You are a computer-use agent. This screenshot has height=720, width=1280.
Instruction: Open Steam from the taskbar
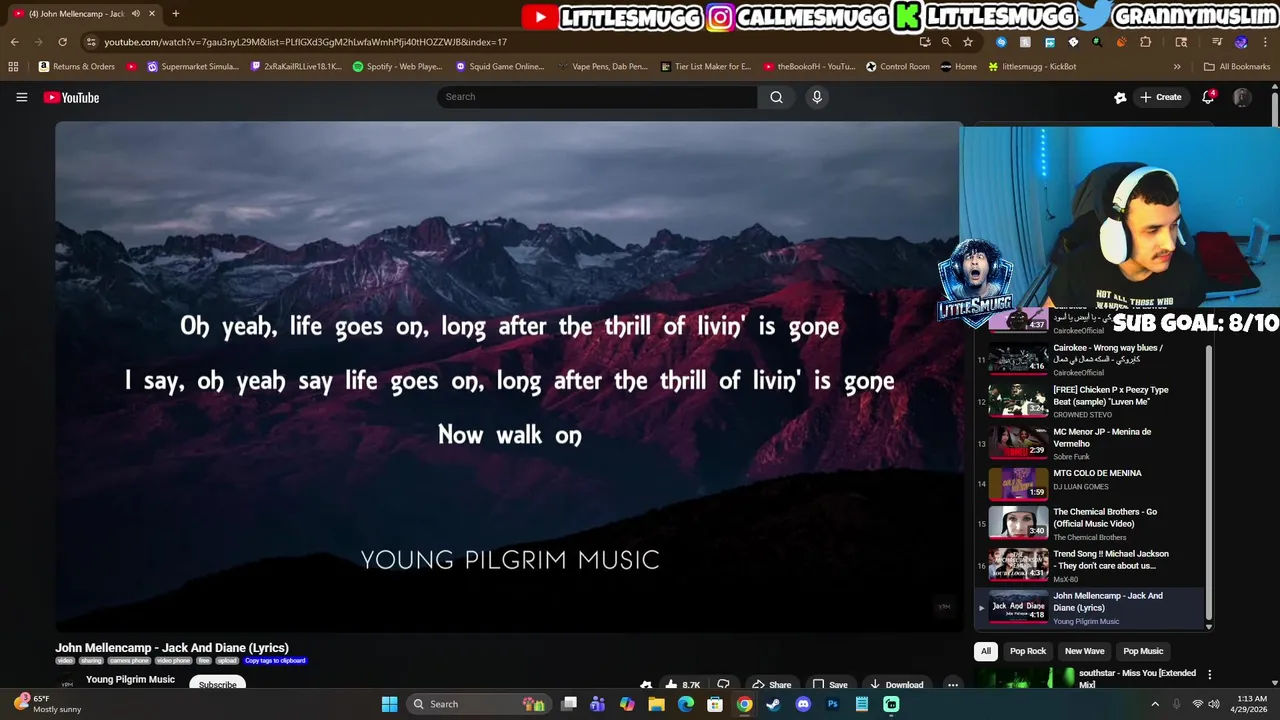coord(773,704)
